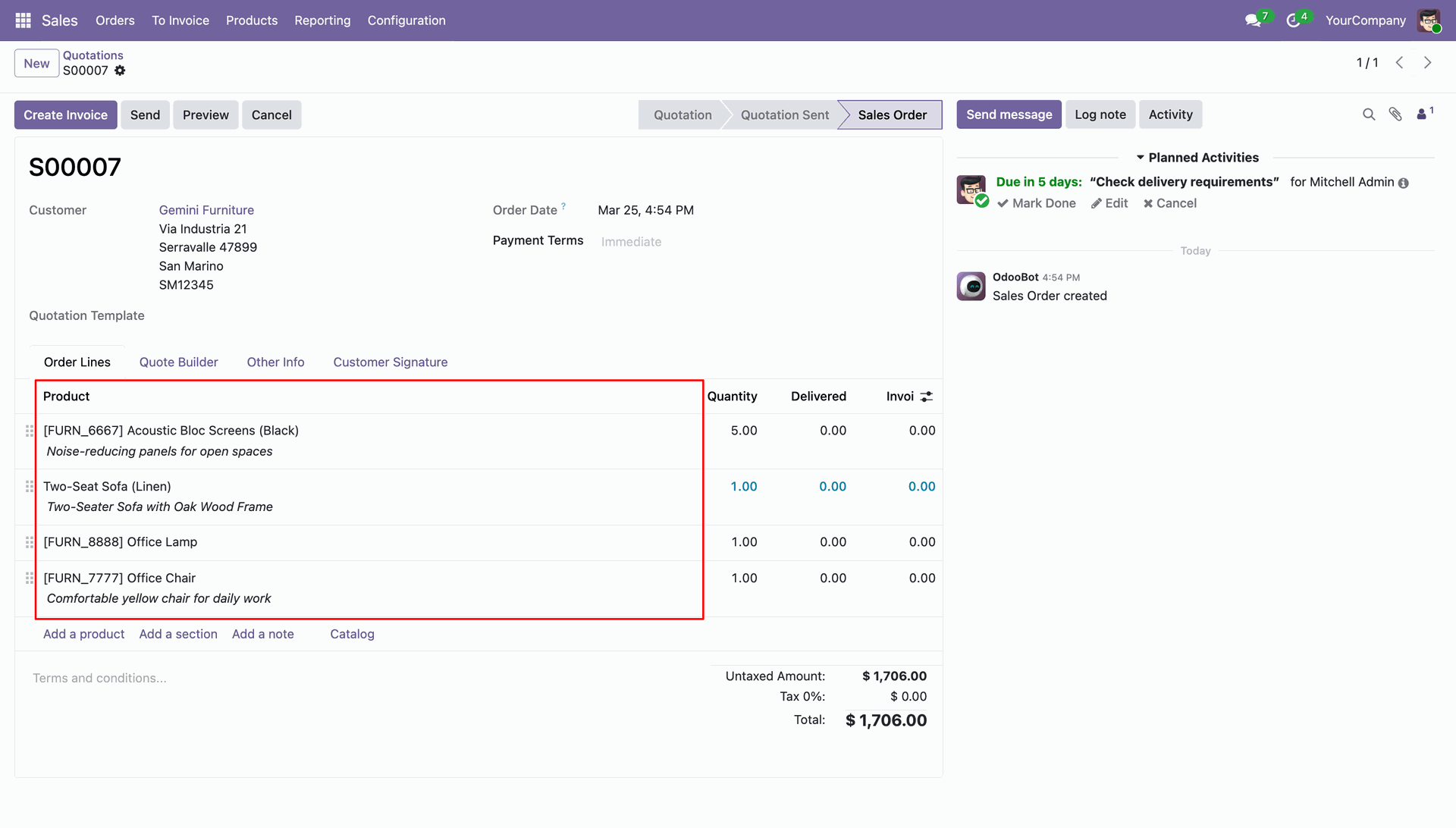
Task: Open the Reporting menu
Action: click(x=322, y=20)
